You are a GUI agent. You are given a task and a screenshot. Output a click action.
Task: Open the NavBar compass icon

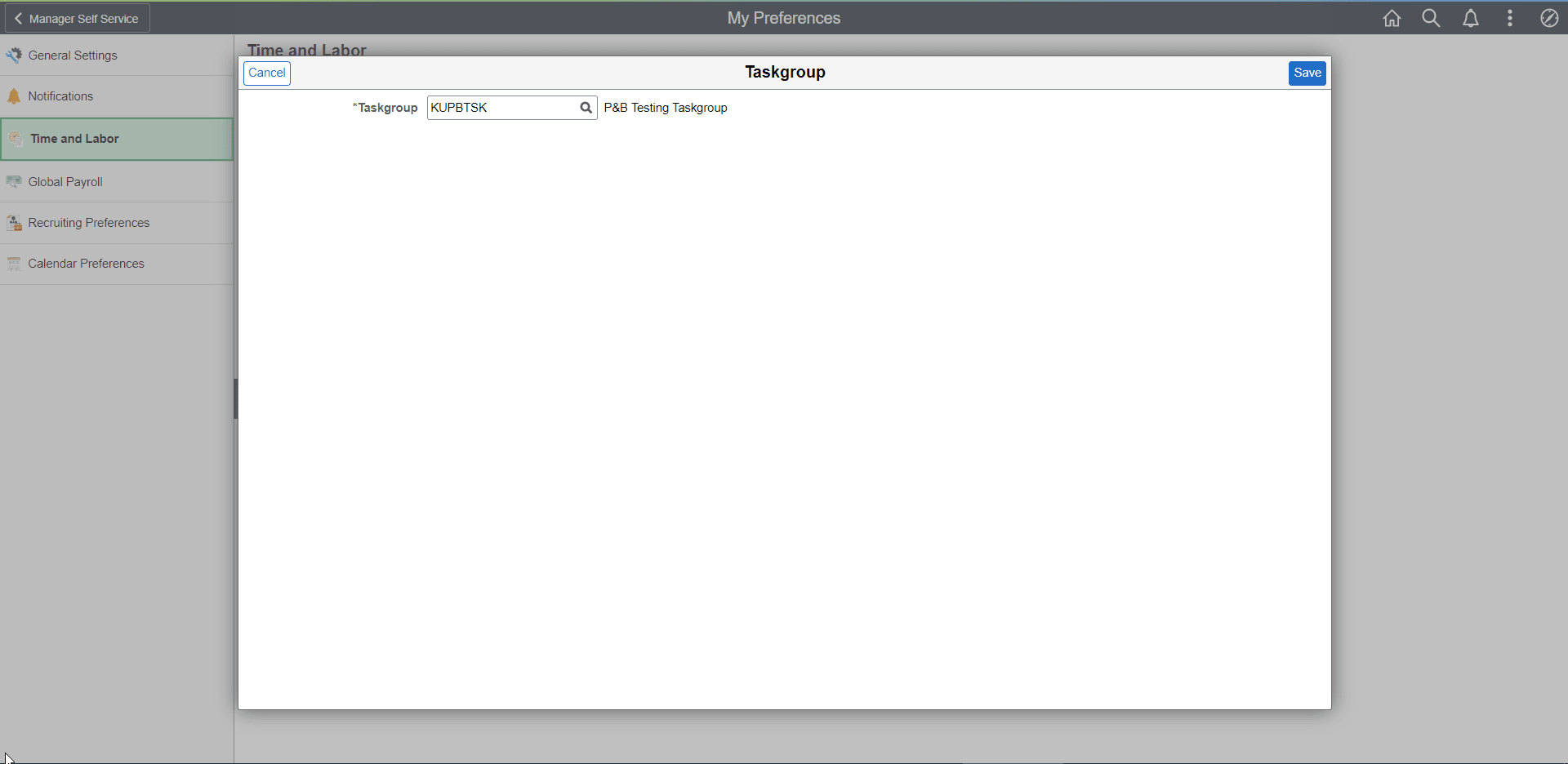pos(1548,17)
